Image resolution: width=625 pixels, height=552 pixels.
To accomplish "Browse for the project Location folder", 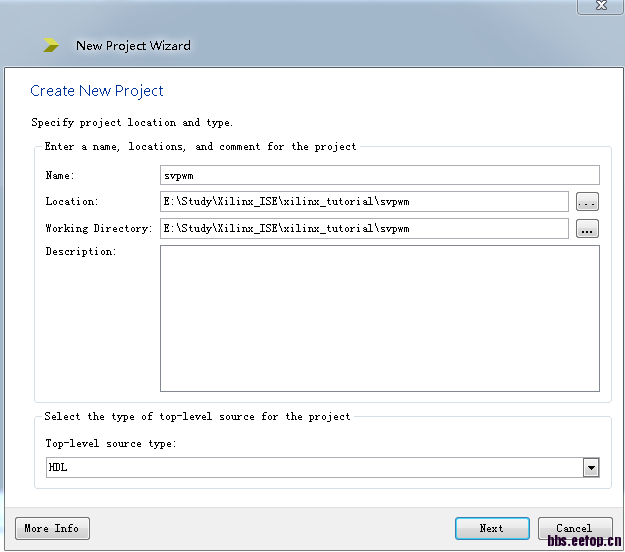I will point(587,202).
